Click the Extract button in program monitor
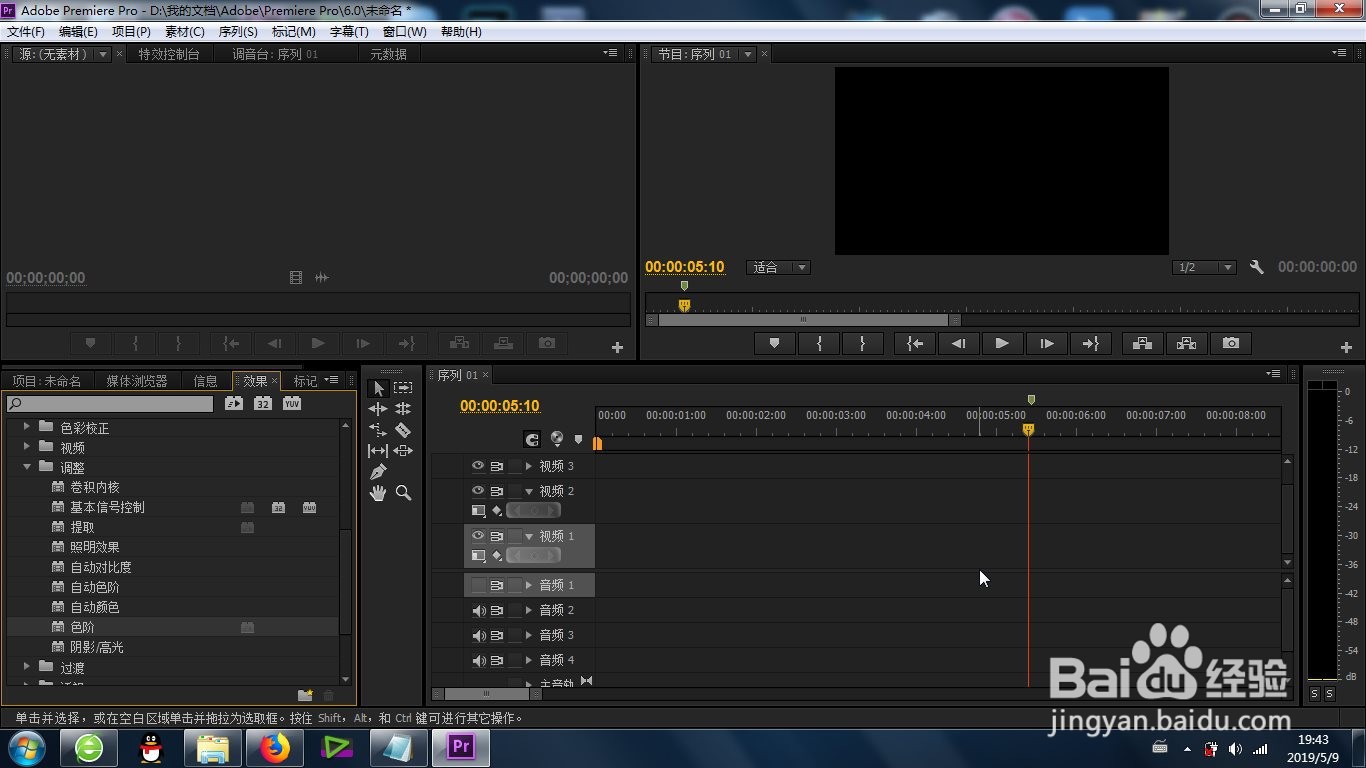1366x768 pixels. (x=1186, y=343)
